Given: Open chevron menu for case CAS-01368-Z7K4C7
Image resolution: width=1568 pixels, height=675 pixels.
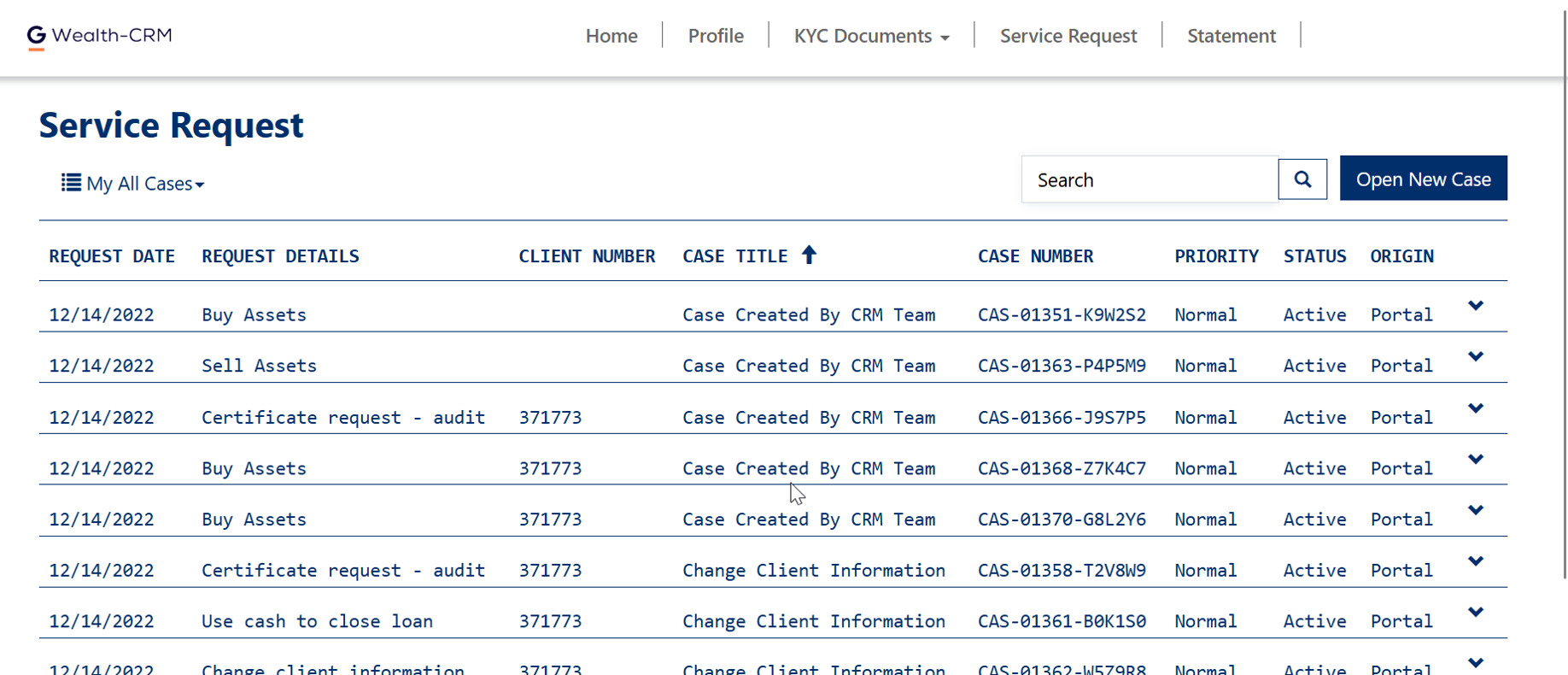Looking at the screenshot, I should pyautogui.click(x=1475, y=460).
